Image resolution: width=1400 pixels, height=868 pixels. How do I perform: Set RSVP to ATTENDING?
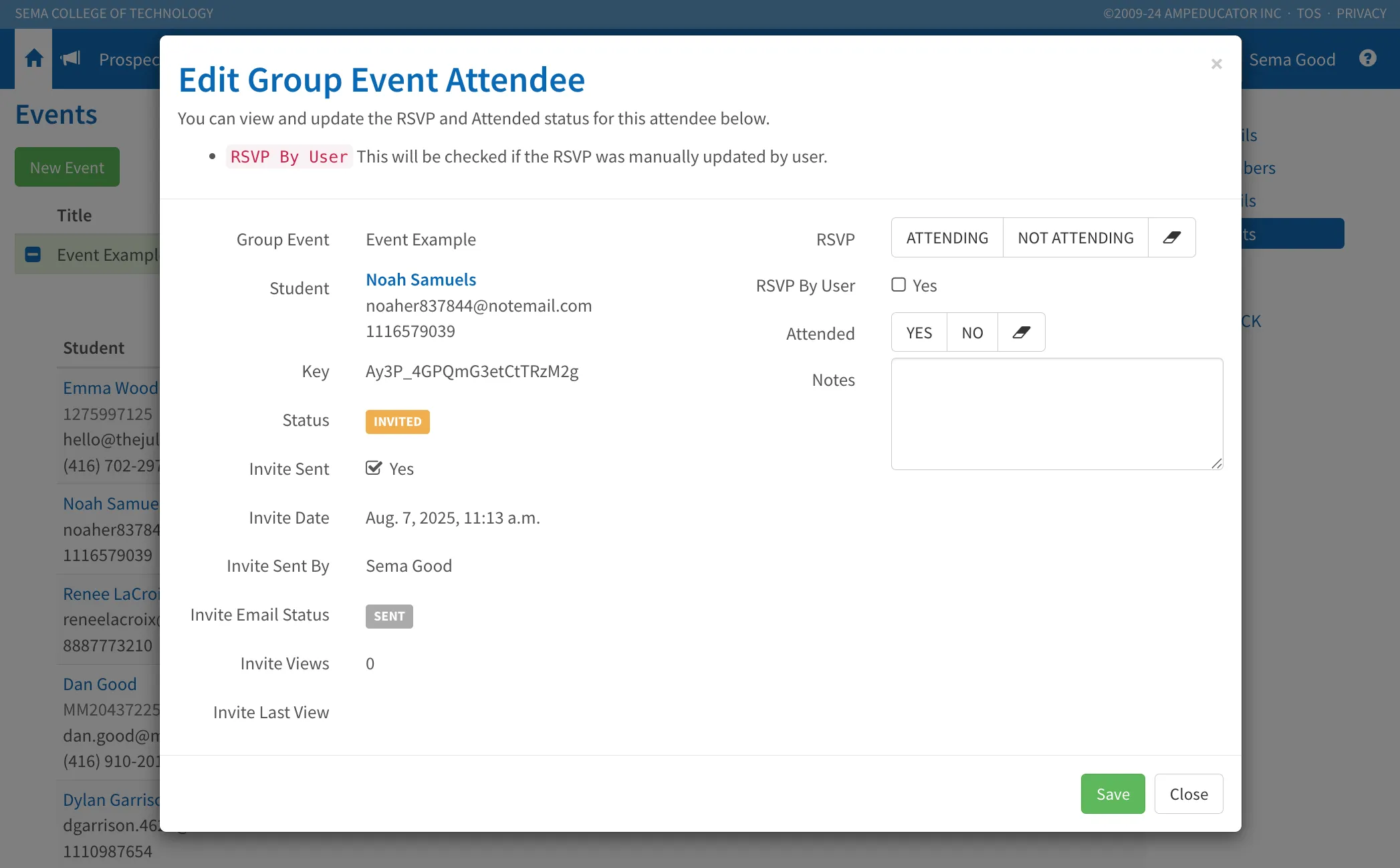coord(947,237)
